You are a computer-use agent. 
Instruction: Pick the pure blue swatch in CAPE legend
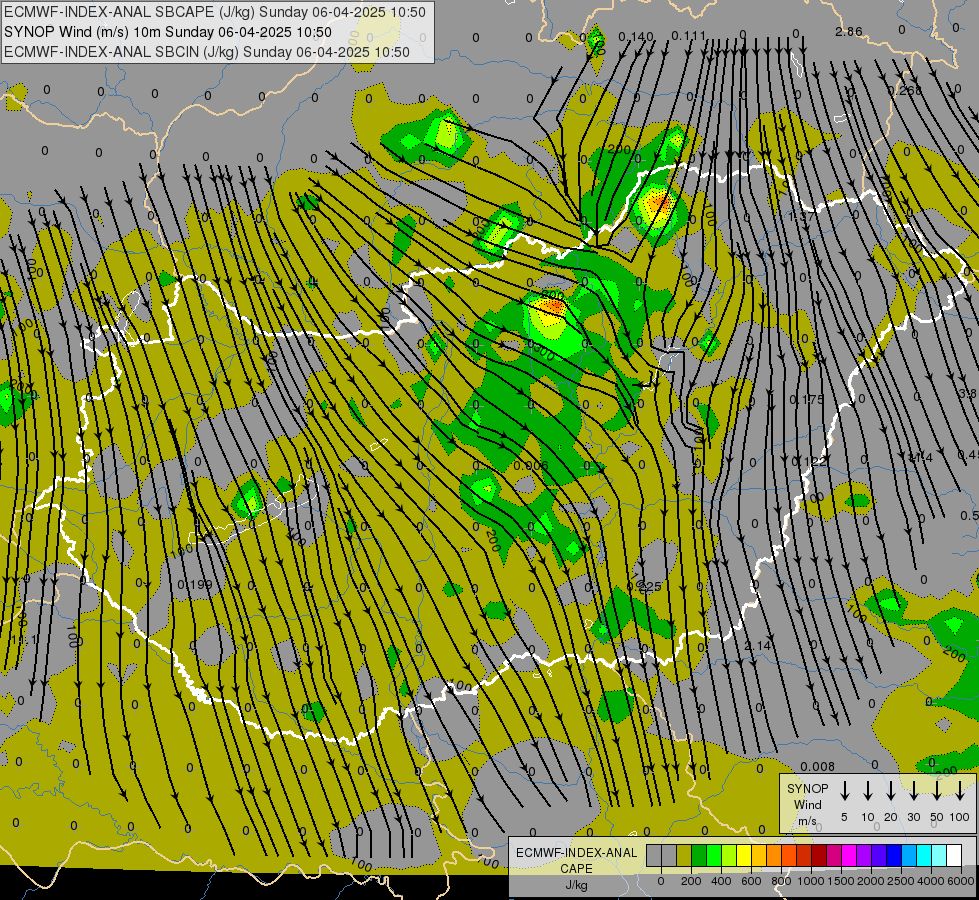click(x=894, y=856)
